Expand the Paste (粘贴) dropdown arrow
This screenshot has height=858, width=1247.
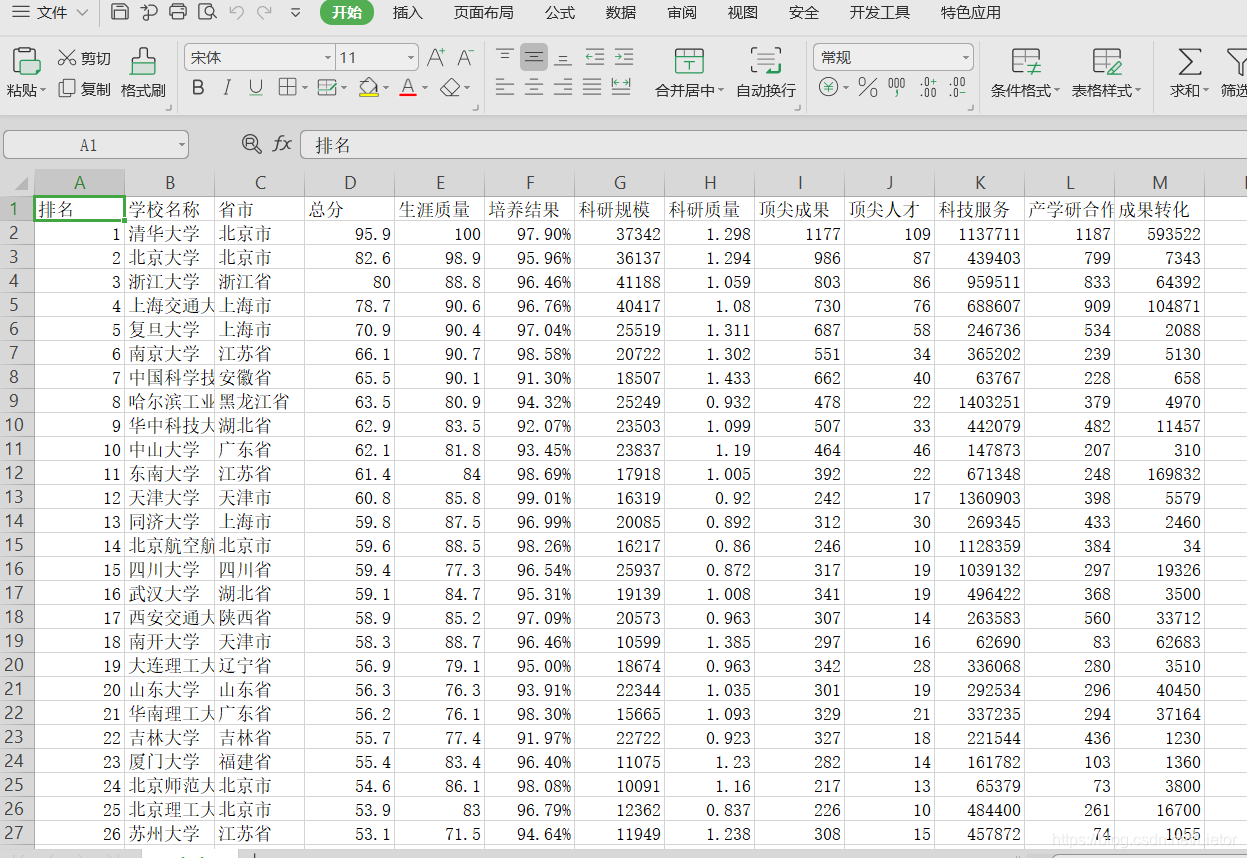click(x=43, y=90)
